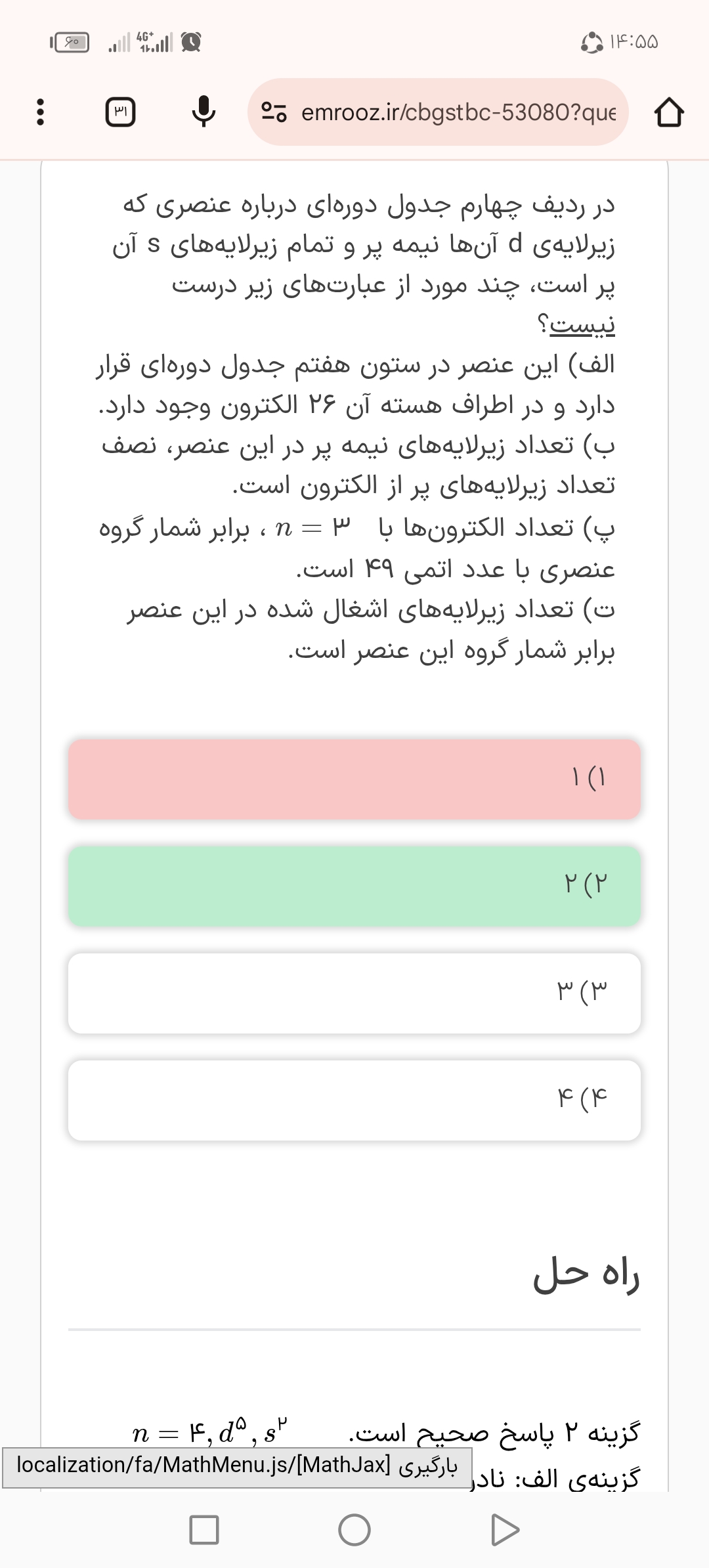Select the red answer option ۱
This screenshot has width=709, height=1568.
(x=354, y=779)
